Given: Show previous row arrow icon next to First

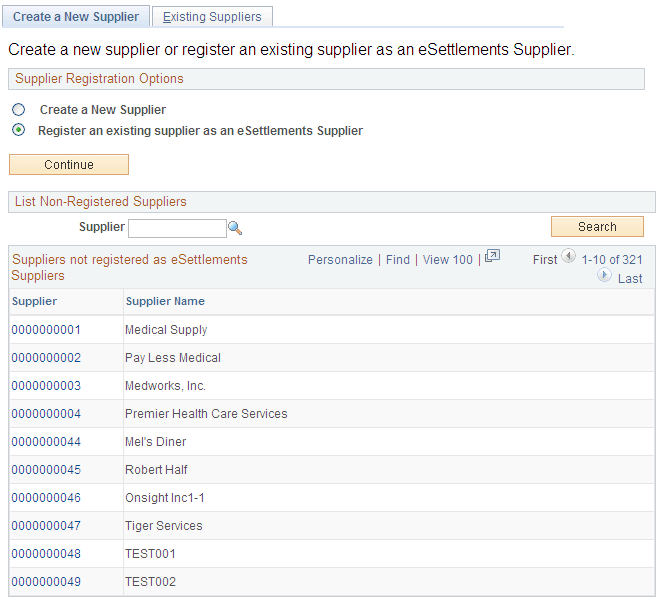Looking at the screenshot, I should (x=568, y=256).
